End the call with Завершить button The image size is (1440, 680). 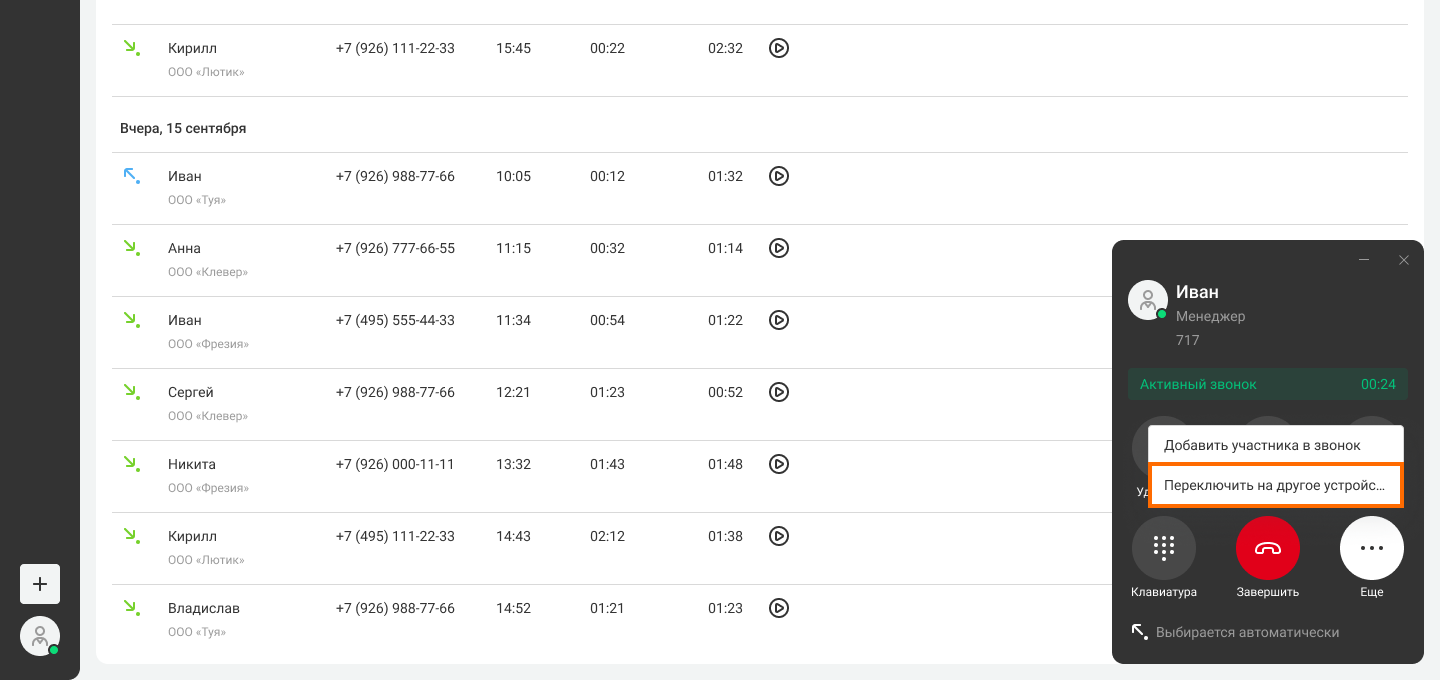tap(1268, 548)
